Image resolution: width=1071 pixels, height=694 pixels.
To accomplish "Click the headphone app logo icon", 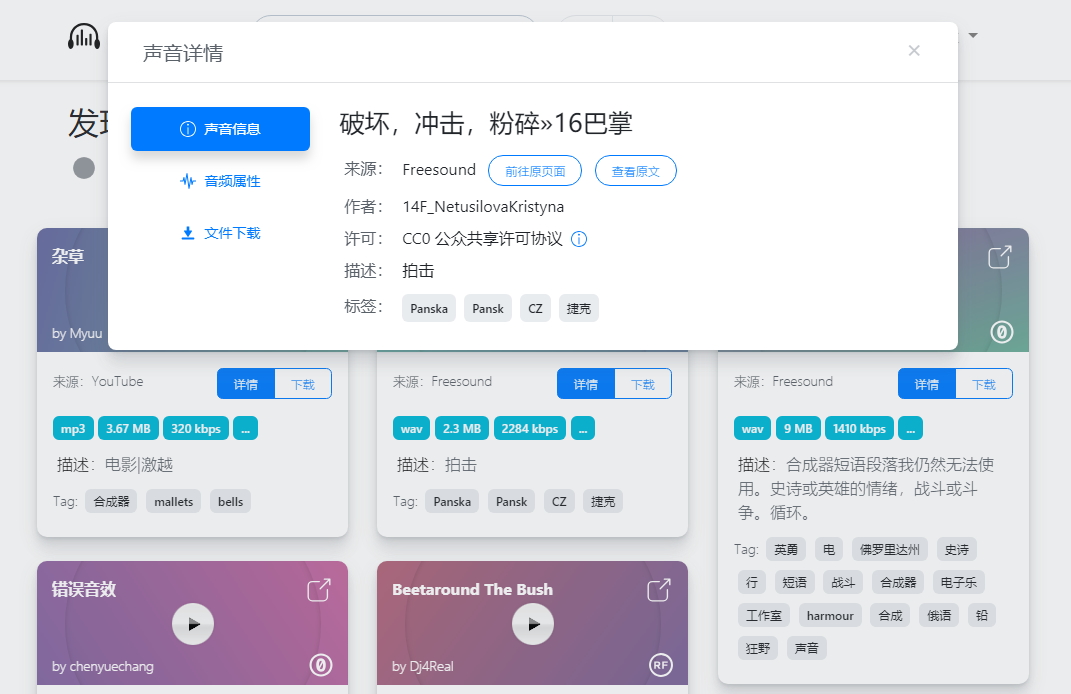I will pos(83,35).
